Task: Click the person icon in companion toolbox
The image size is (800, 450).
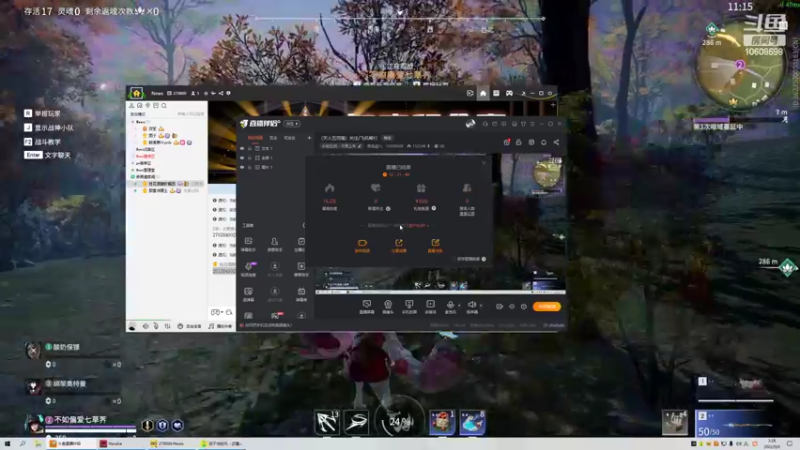Action: (274, 241)
